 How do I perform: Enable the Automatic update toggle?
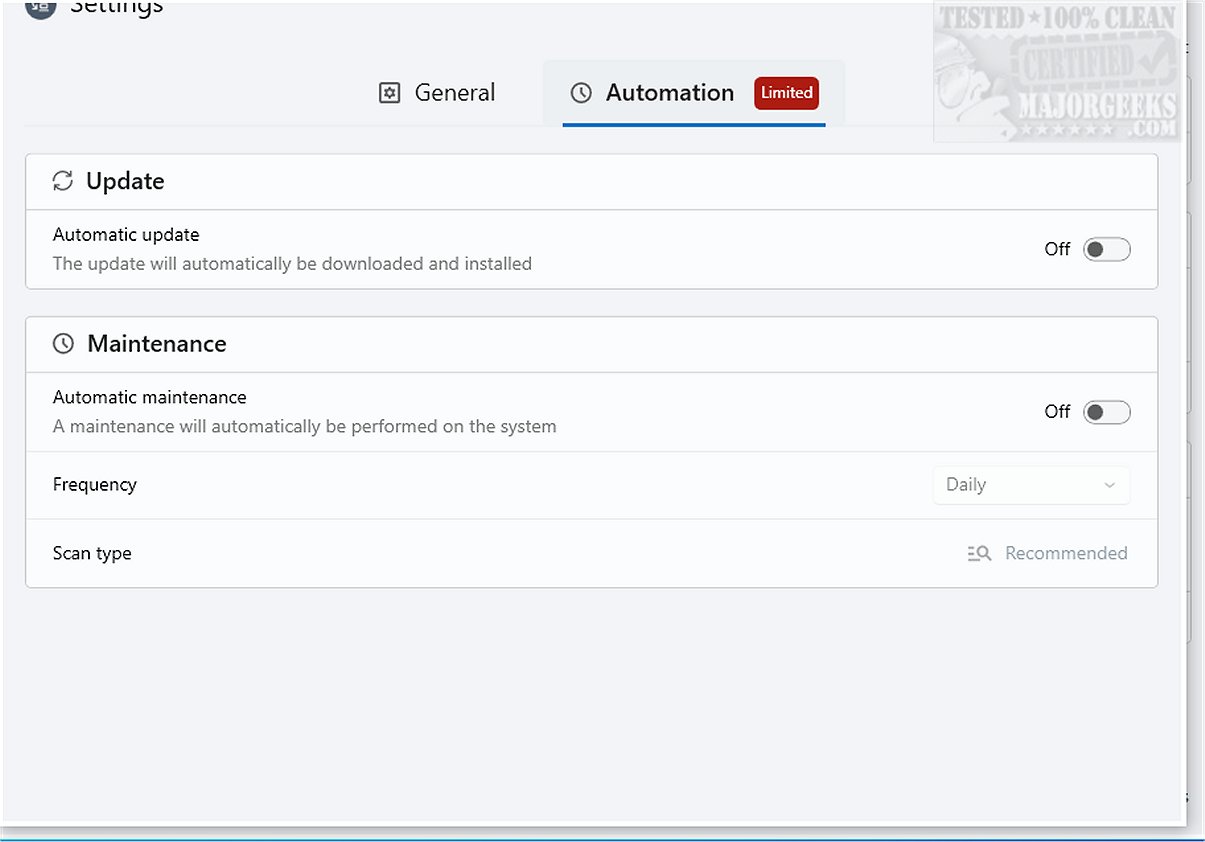click(x=1107, y=249)
